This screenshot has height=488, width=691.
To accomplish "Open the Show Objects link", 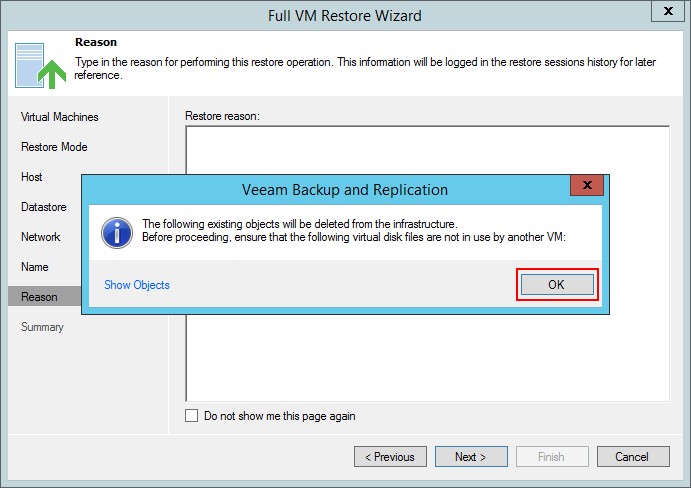I will (137, 285).
